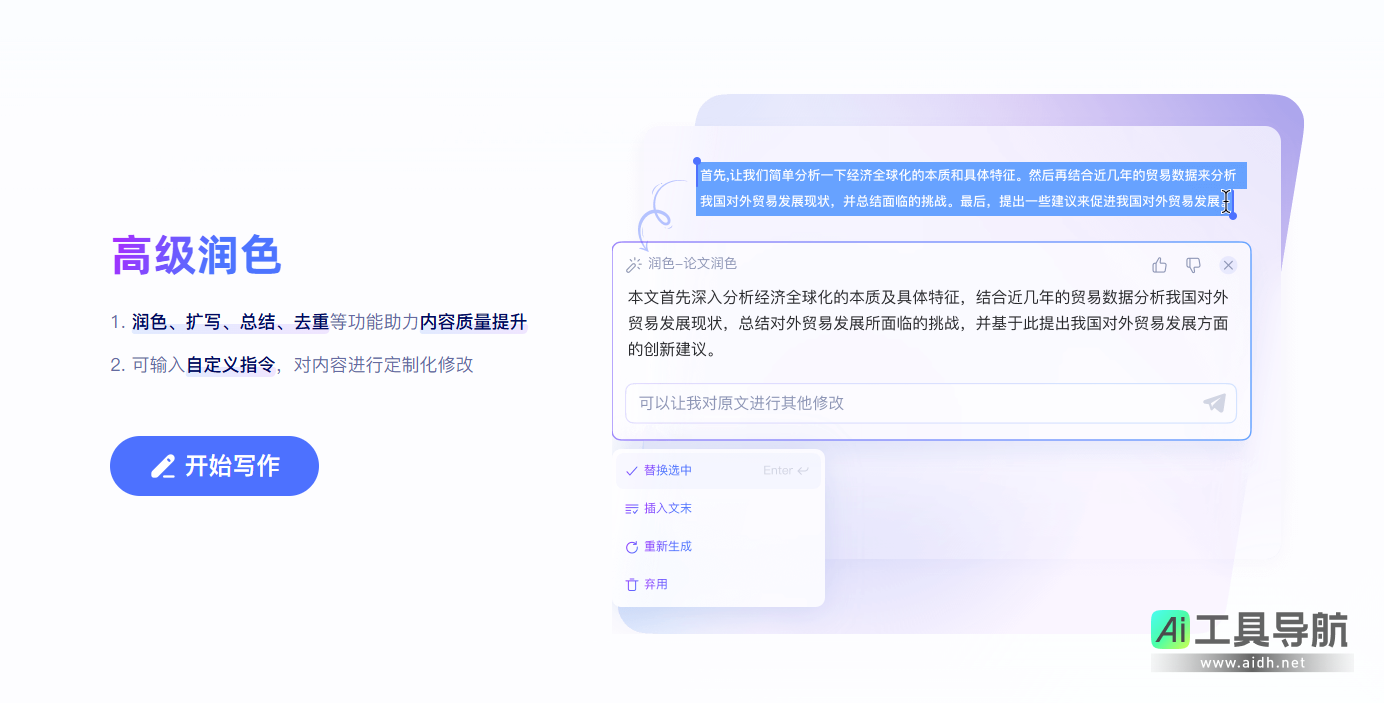
Task: Click the highlighted 自定义指令 text
Action: tap(231, 365)
